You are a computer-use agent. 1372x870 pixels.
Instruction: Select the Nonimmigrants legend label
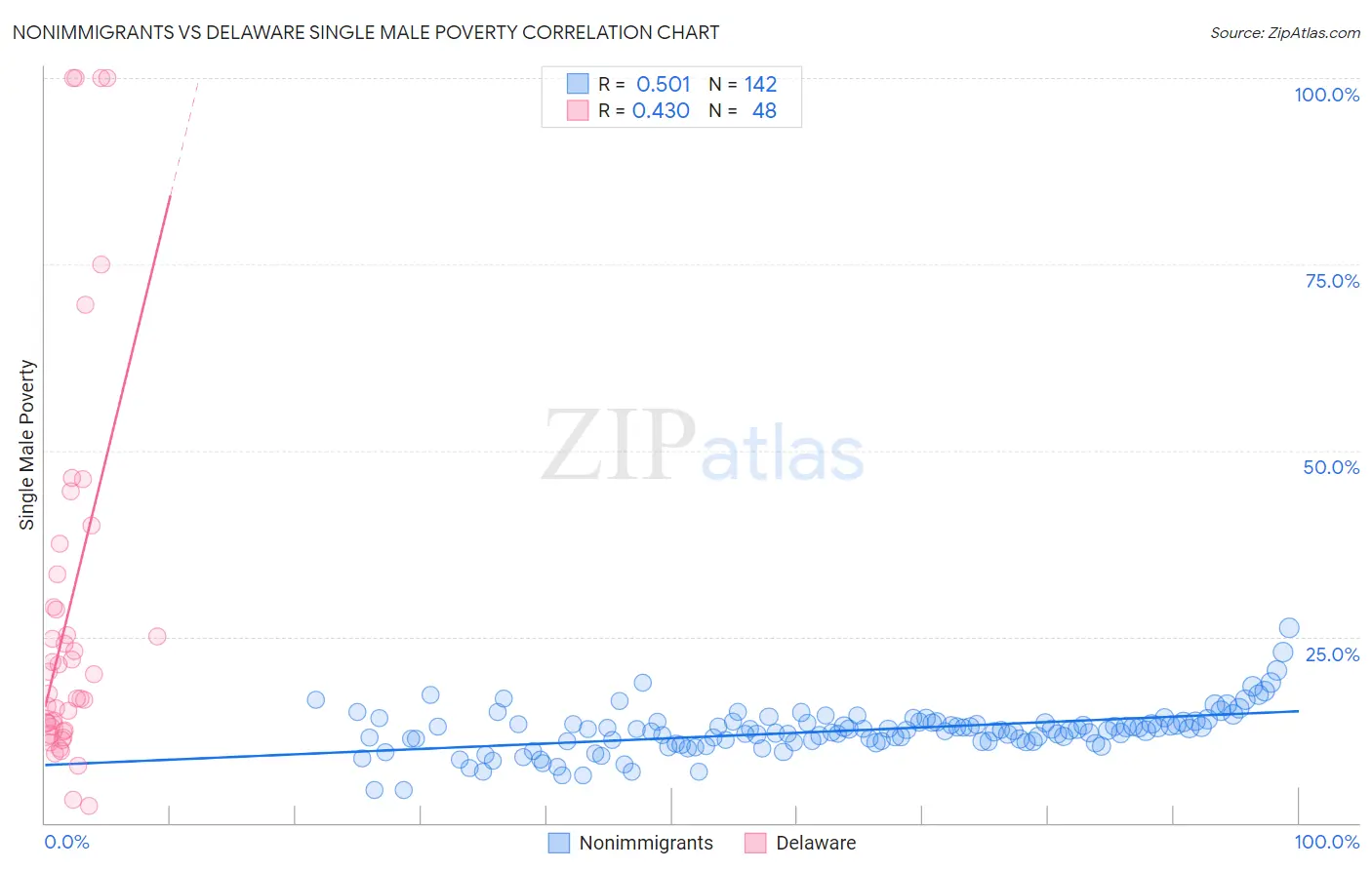[646, 843]
